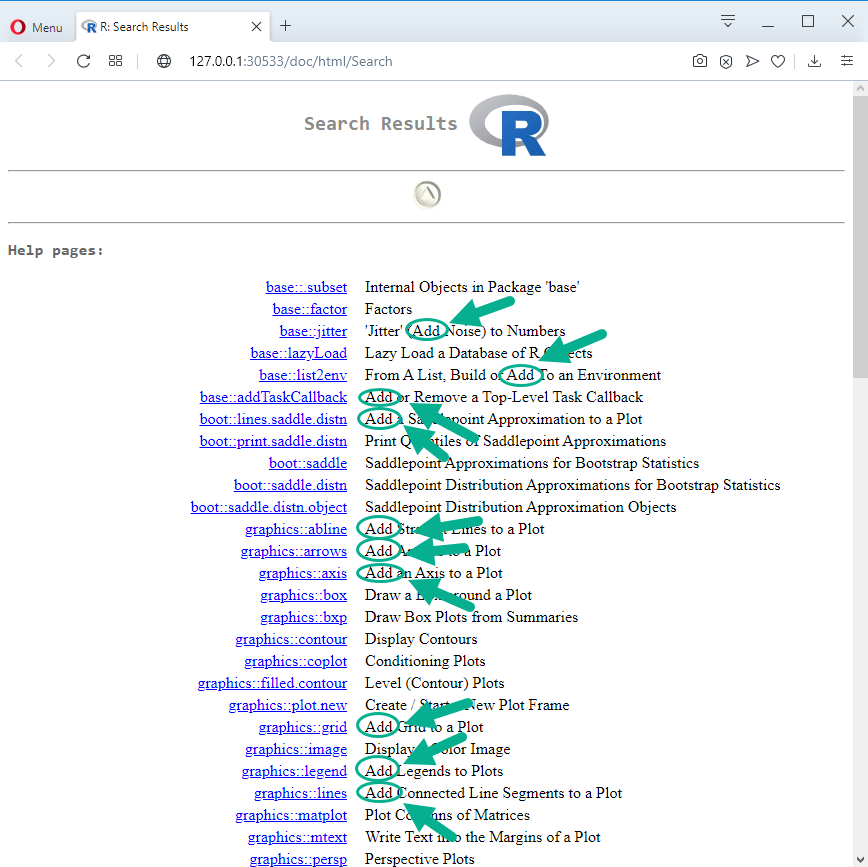This screenshot has height=867, width=868.
Task: Open the graphics::legend link
Action: pos(294,771)
